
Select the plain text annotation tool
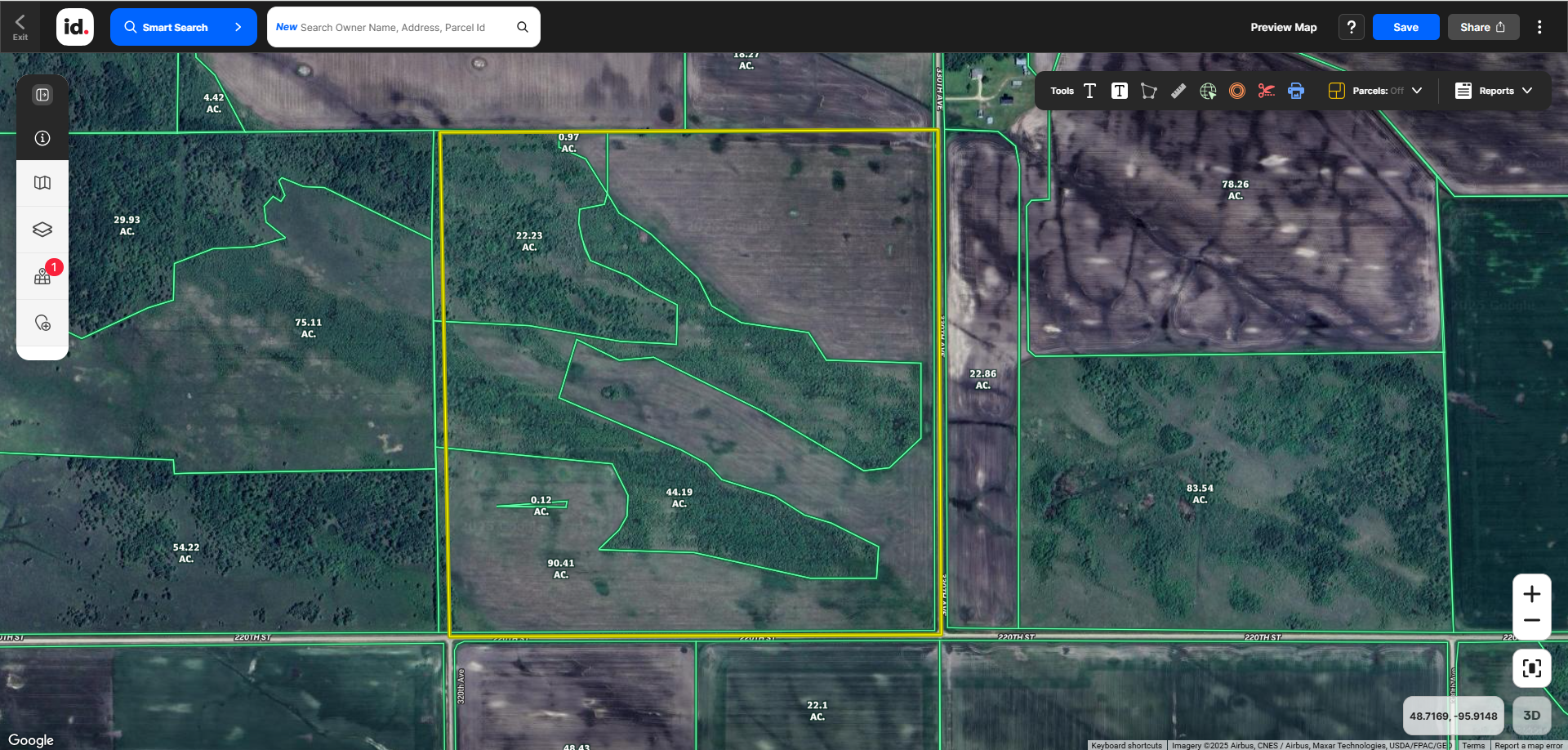click(1089, 91)
